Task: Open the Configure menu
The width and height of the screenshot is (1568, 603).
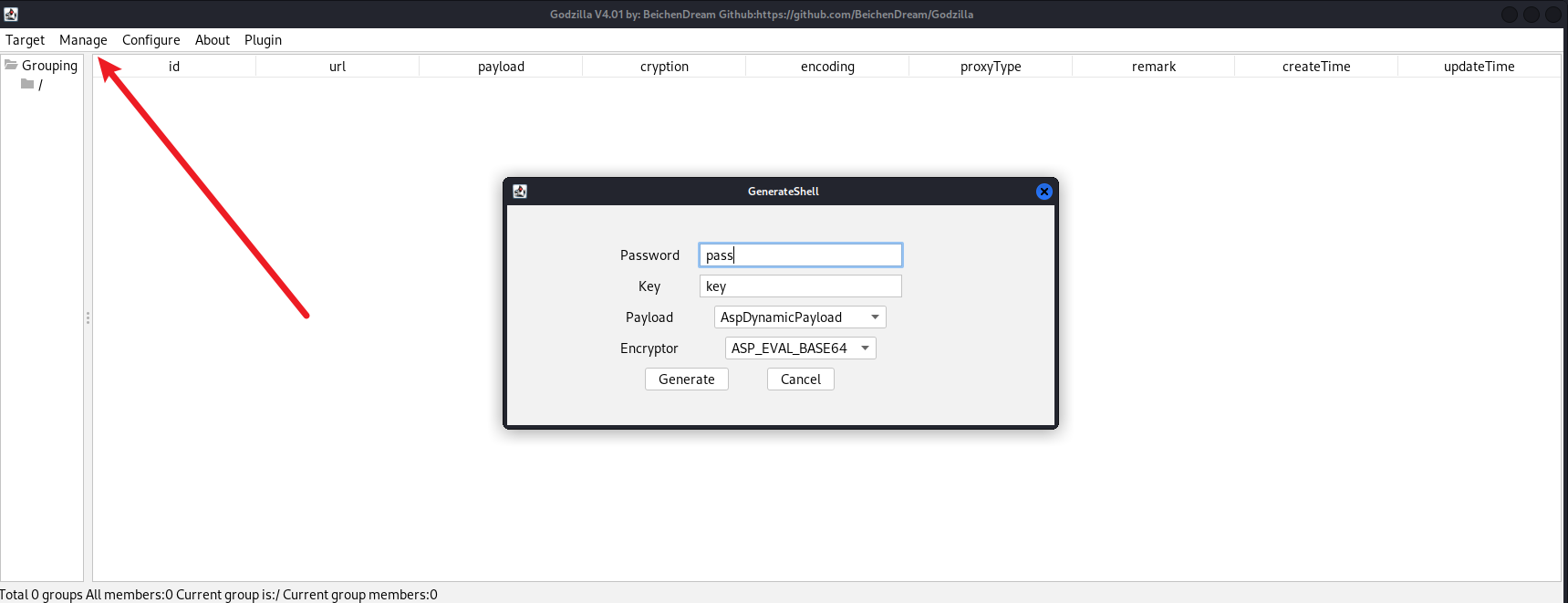Action: pyautogui.click(x=151, y=40)
